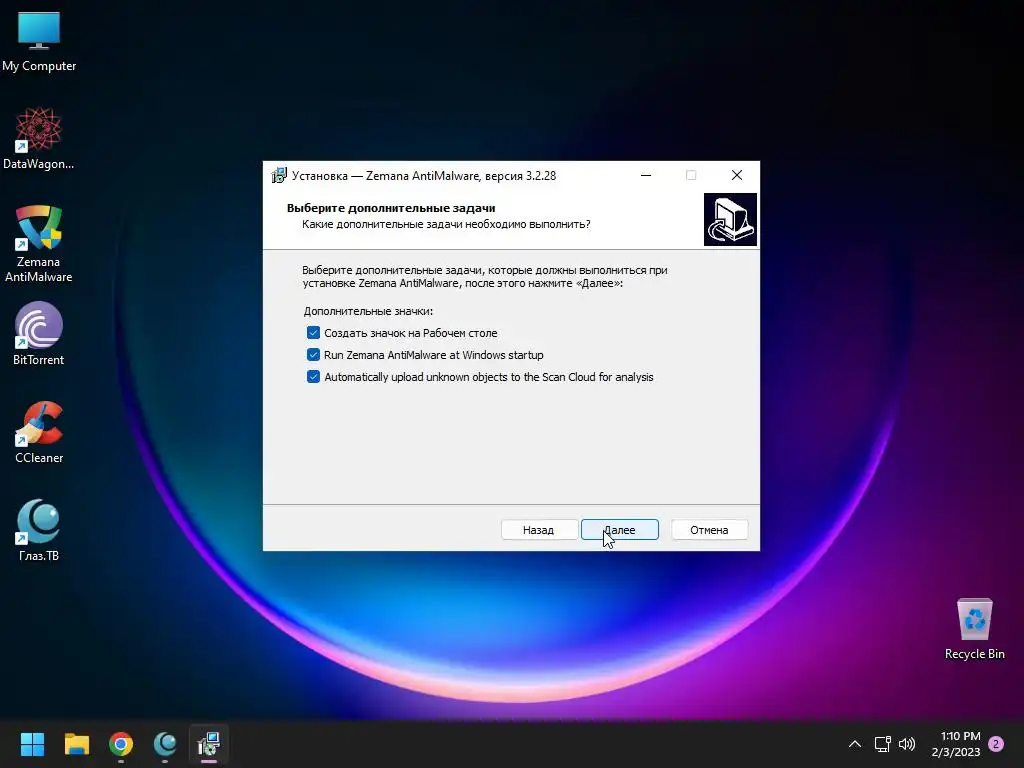Open volume control tray icon
Screen dimensions: 1024x768
click(x=907, y=744)
